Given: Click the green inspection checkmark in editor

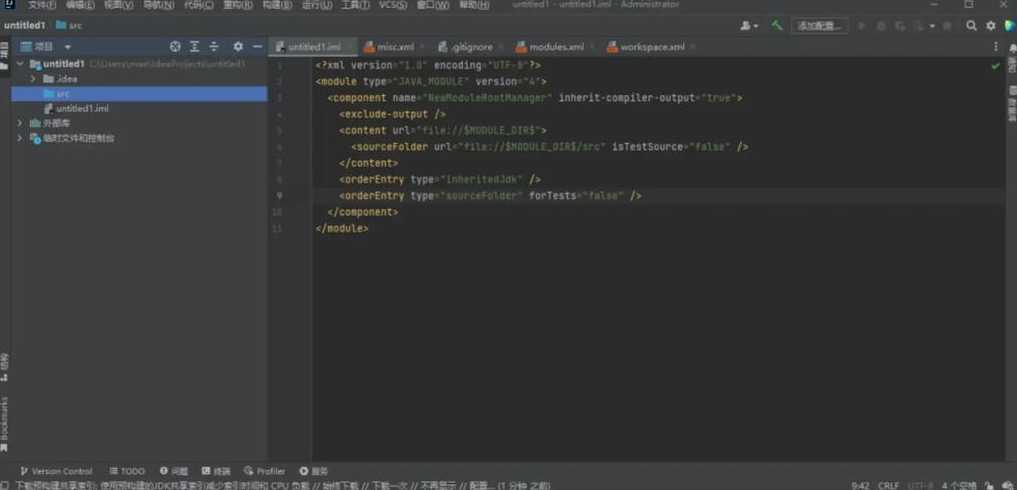Looking at the screenshot, I should [996, 66].
